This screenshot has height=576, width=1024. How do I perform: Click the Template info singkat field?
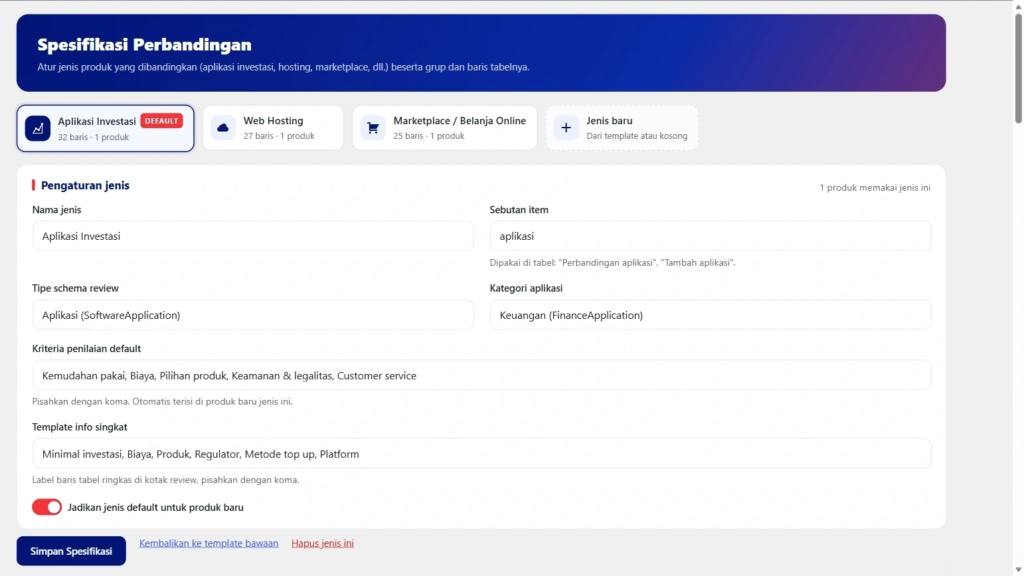[482, 454]
